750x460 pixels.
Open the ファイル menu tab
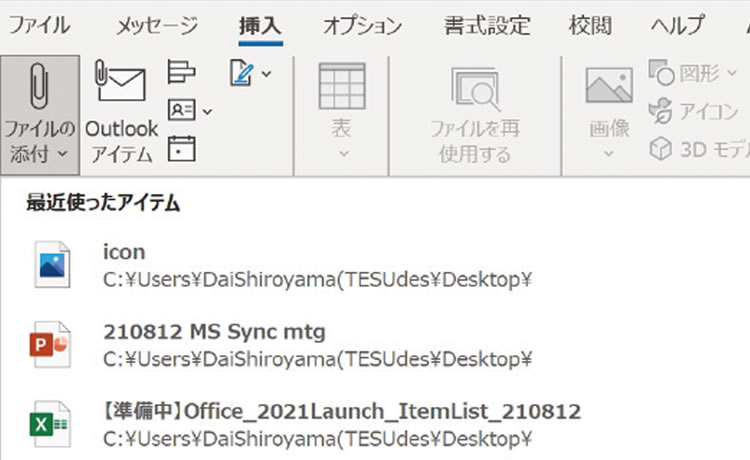coord(43,25)
